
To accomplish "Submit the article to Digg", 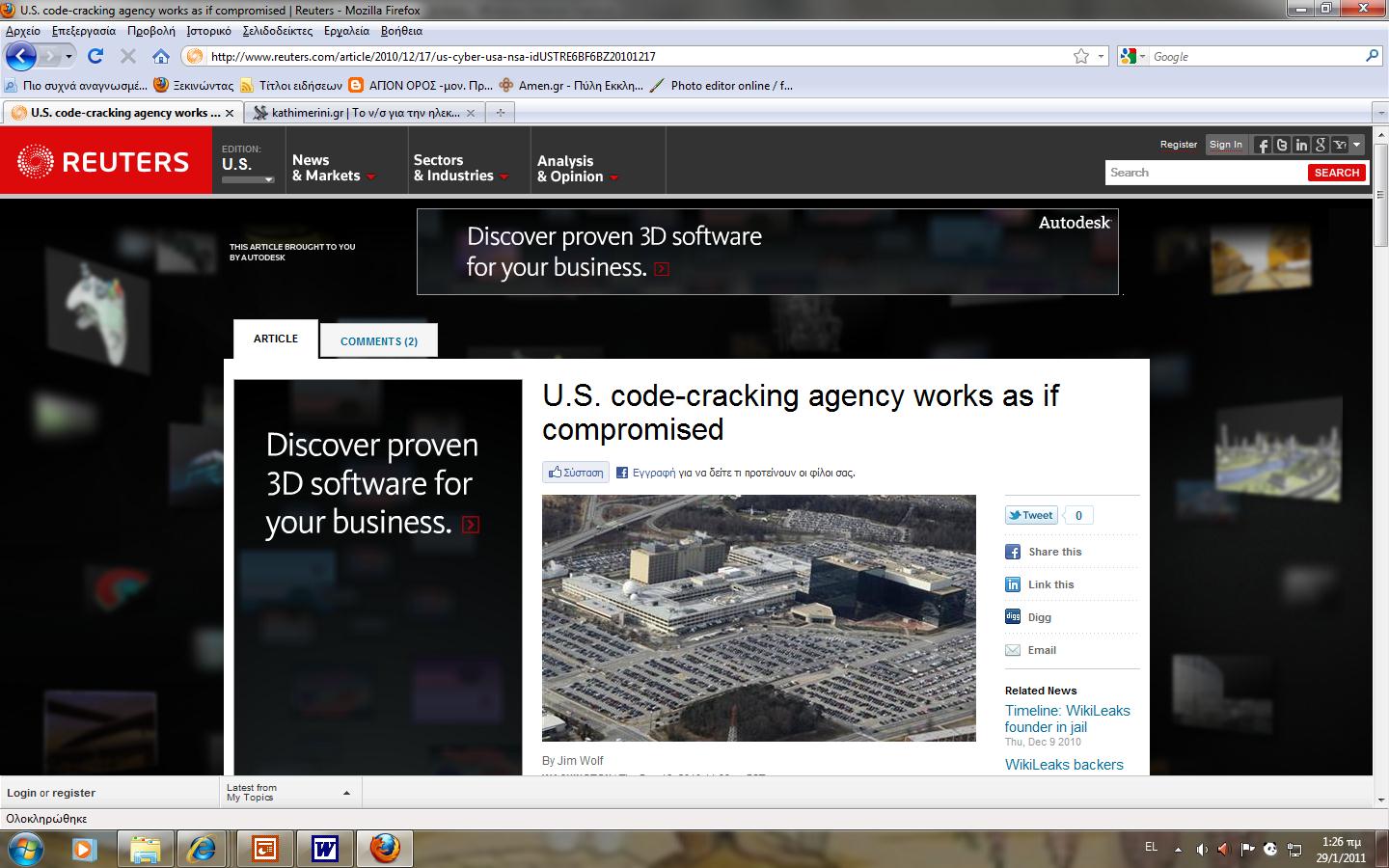I will click(x=1028, y=617).
